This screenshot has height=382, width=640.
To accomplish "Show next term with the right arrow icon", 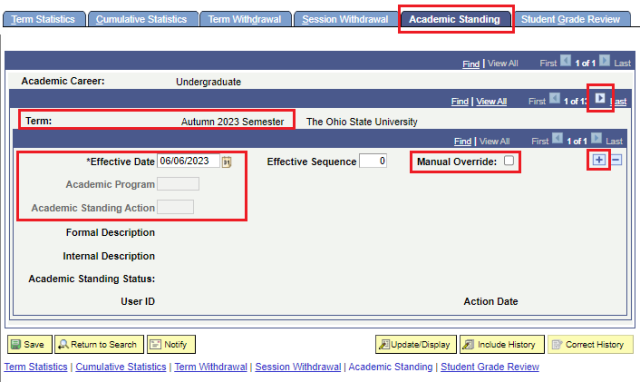I will click(x=600, y=98).
